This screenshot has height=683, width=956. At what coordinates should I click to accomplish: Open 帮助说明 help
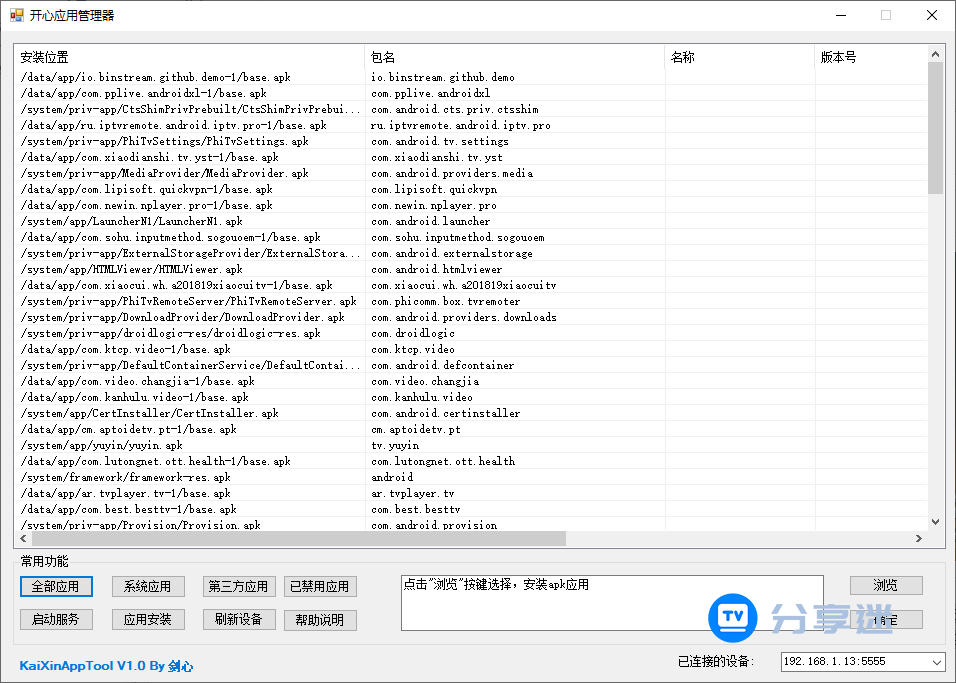[320, 619]
